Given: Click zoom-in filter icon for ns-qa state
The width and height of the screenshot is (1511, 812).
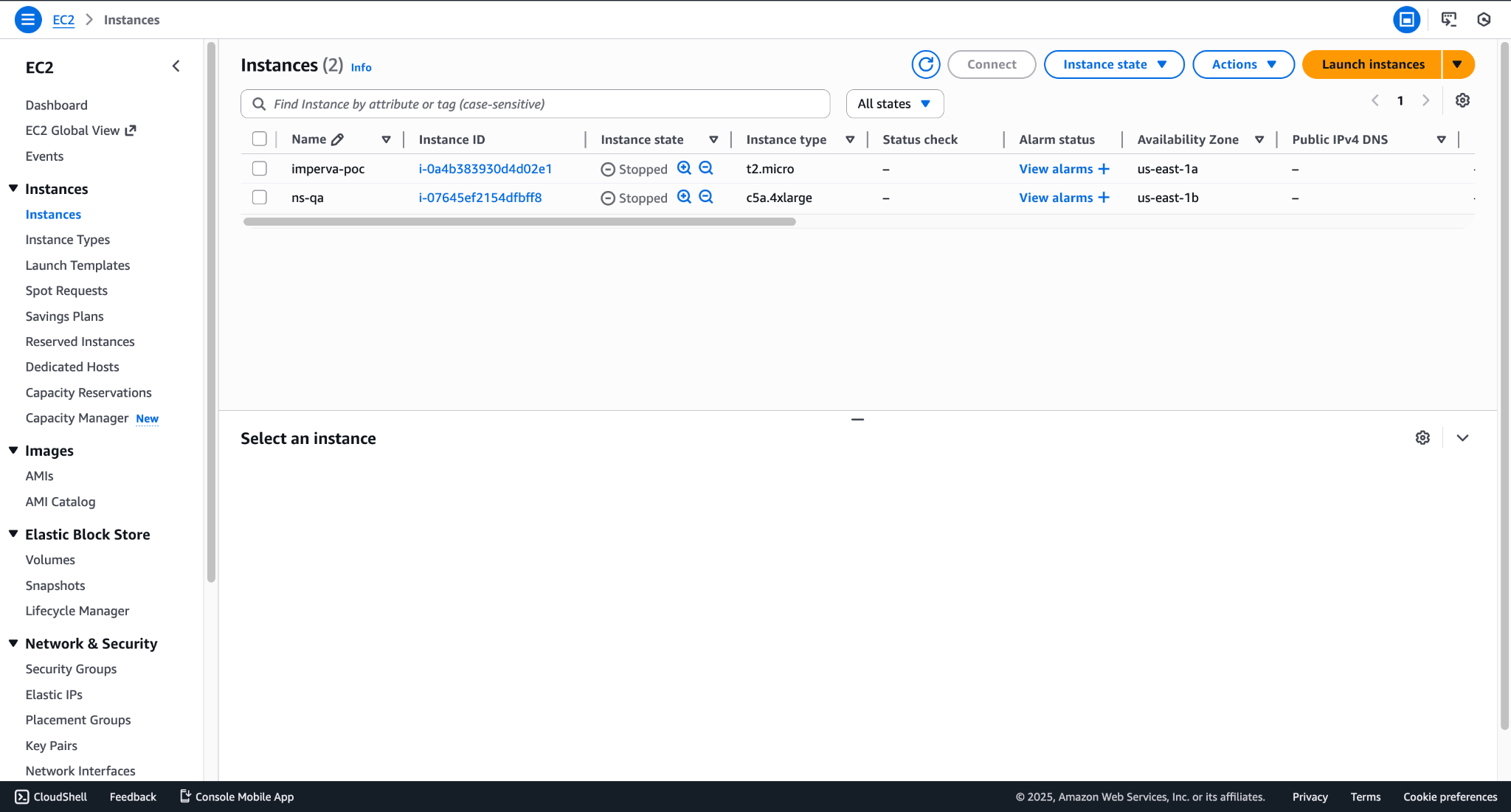Looking at the screenshot, I should click(x=685, y=197).
